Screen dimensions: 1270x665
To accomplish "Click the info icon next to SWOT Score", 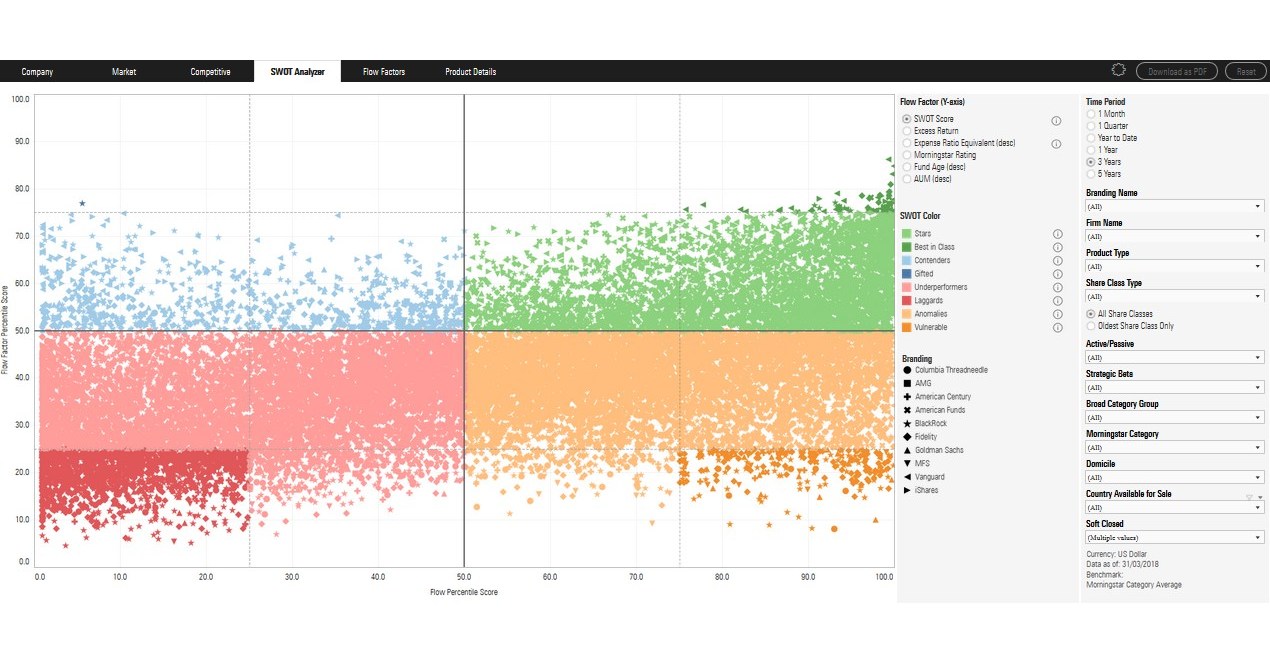I will tap(1057, 119).
